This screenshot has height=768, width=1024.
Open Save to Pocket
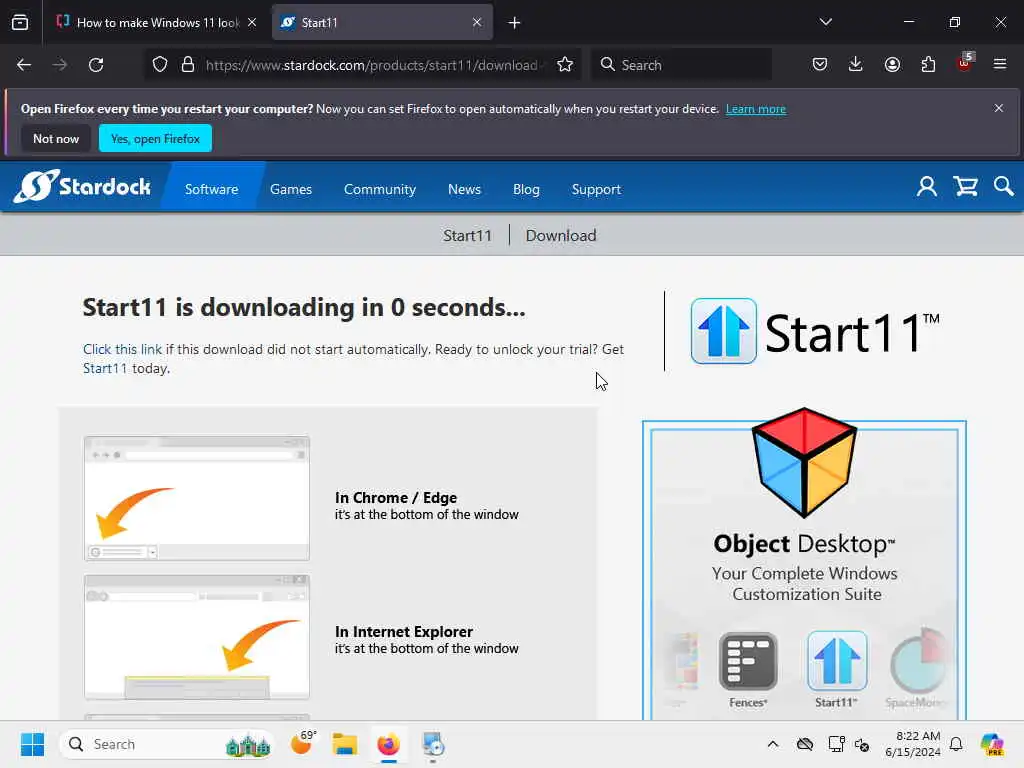coord(820,65)
